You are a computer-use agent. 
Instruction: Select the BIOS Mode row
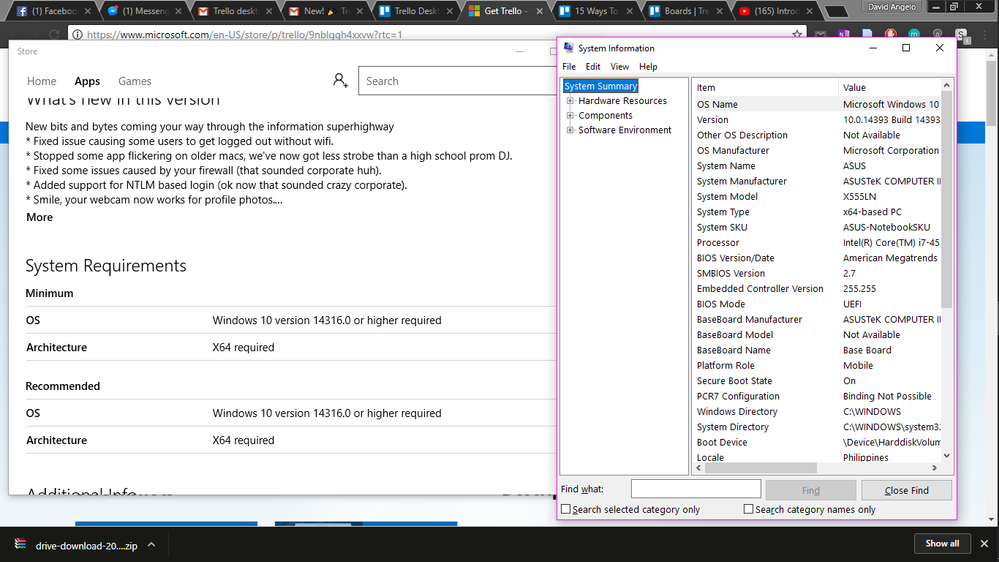click(817, 304)
